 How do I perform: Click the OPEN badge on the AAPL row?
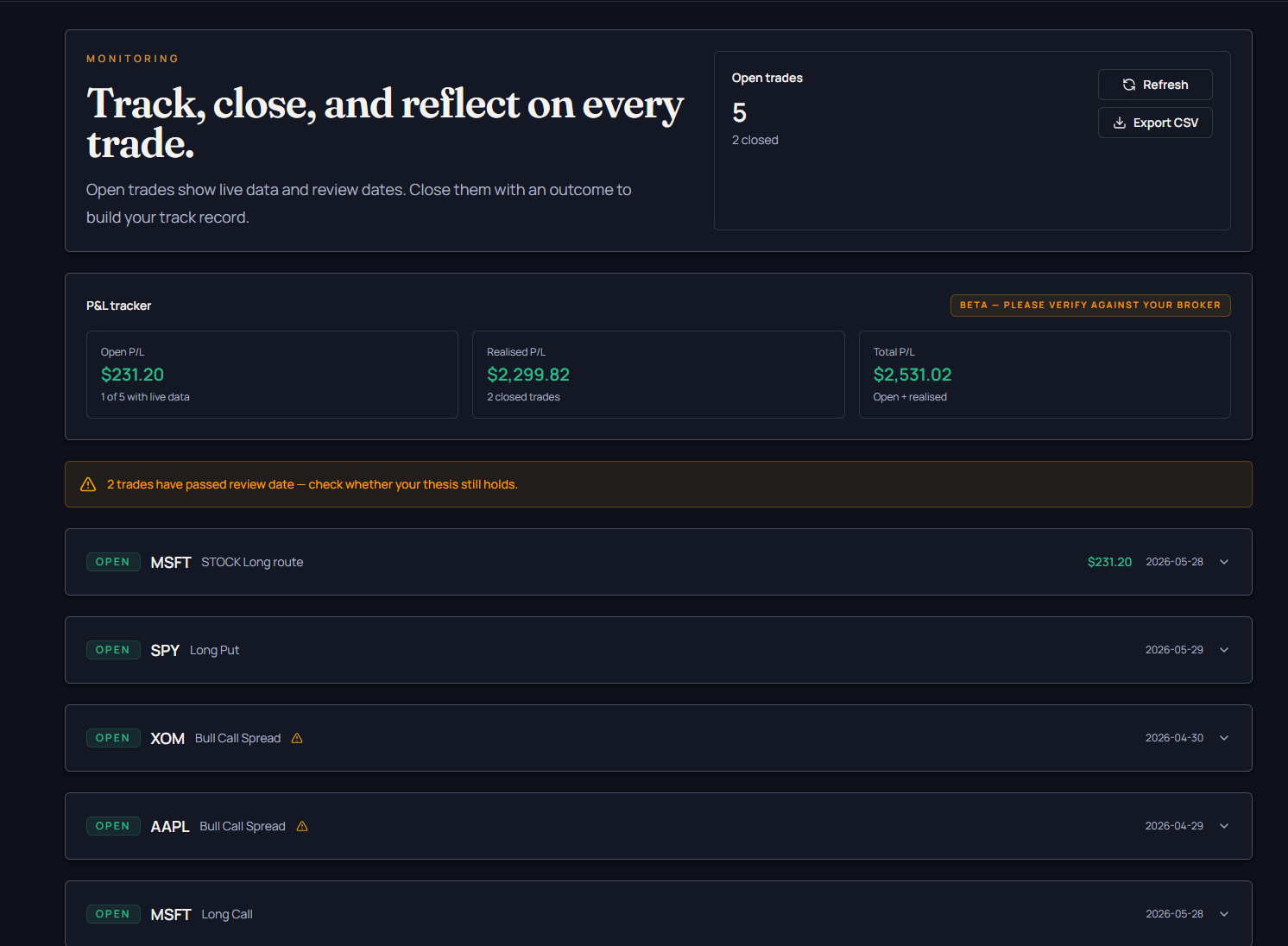point(113,826)
